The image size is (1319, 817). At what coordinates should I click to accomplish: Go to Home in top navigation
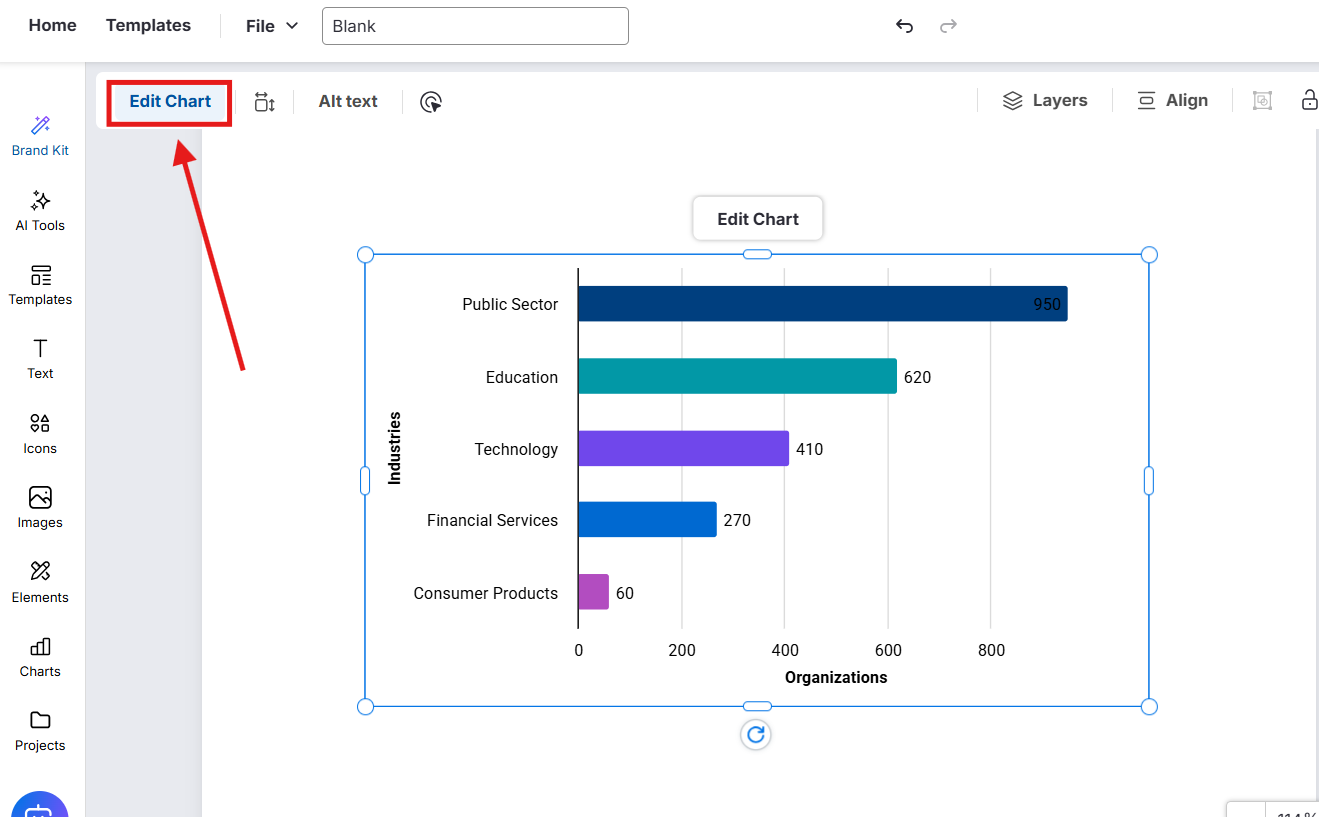click(x=52, y=26)
